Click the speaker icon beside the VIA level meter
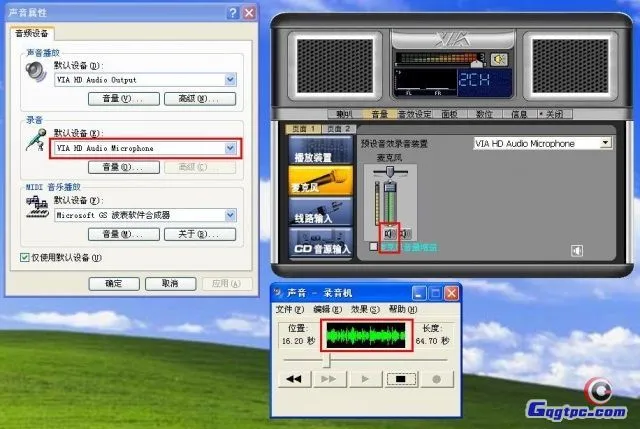This screenshot has width=640, height=429. pos(499,60)
